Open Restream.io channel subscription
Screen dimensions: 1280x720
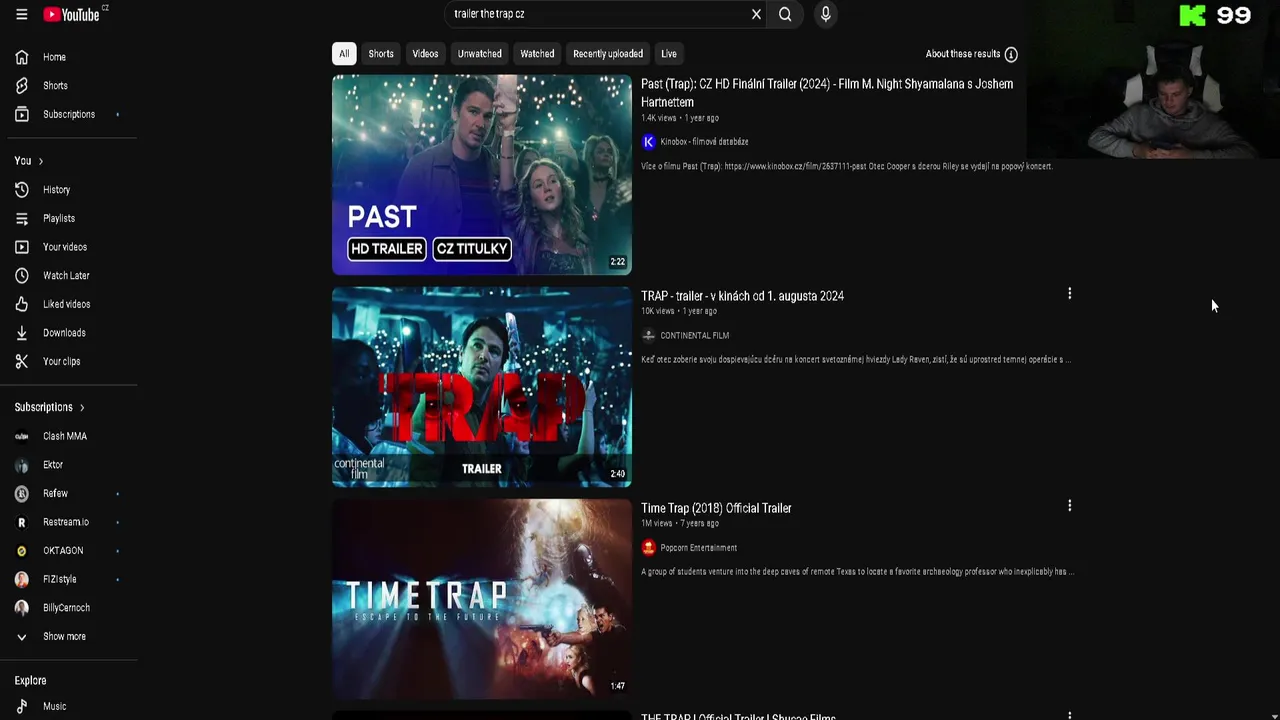point(68,522)
